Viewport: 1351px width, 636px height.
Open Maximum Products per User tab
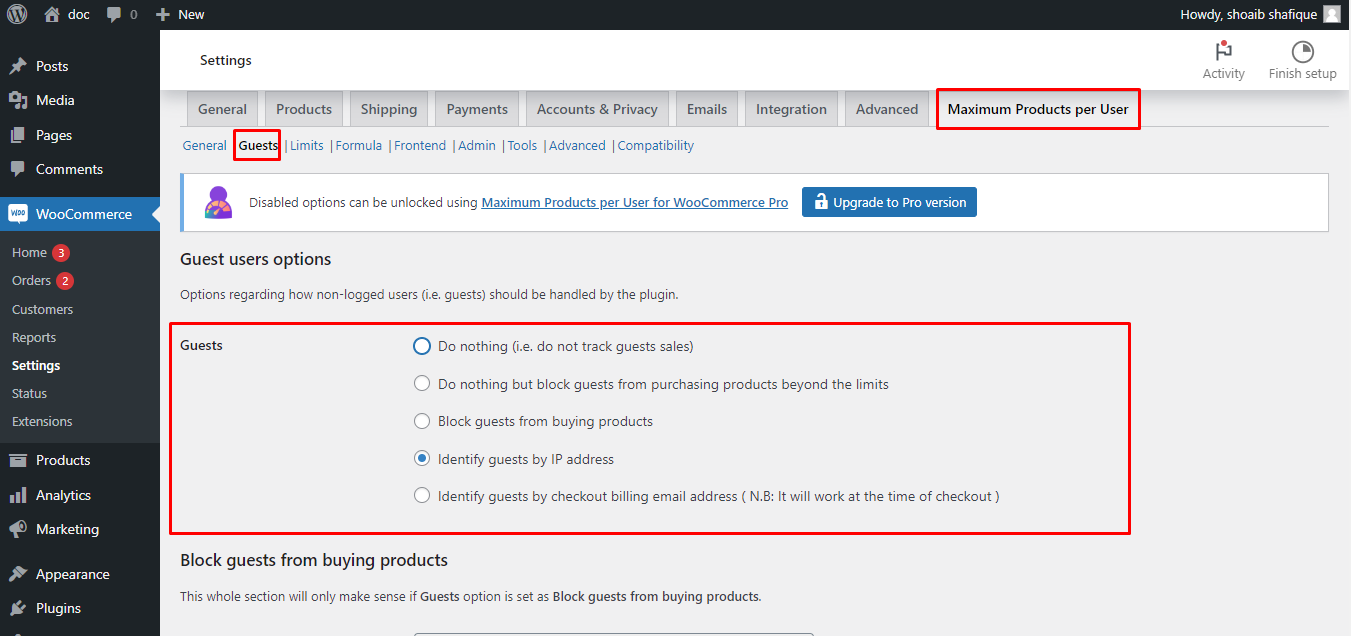pos(1038,109)
